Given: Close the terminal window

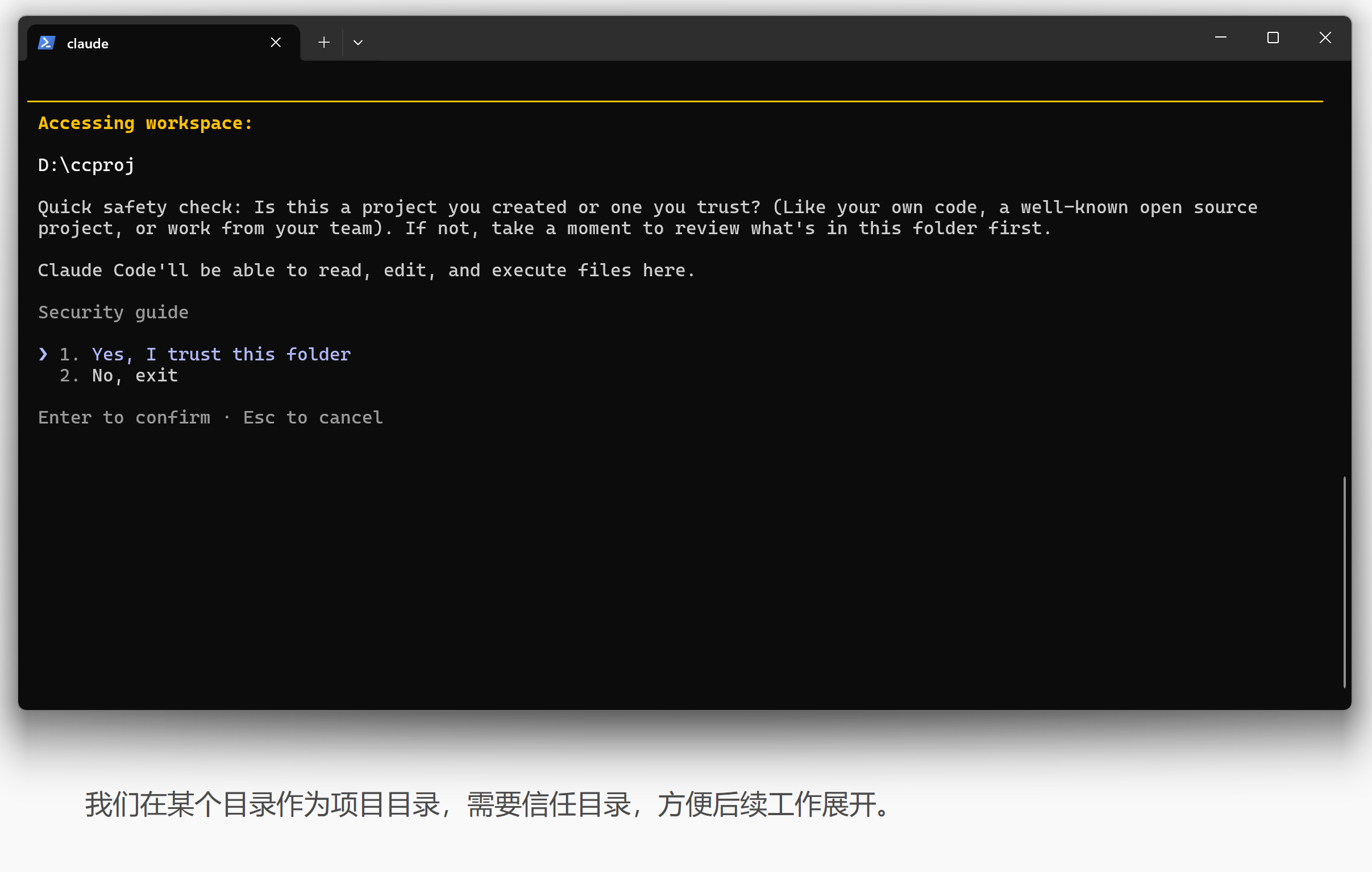Looking at the screenshot, I should click(1325, 38).
